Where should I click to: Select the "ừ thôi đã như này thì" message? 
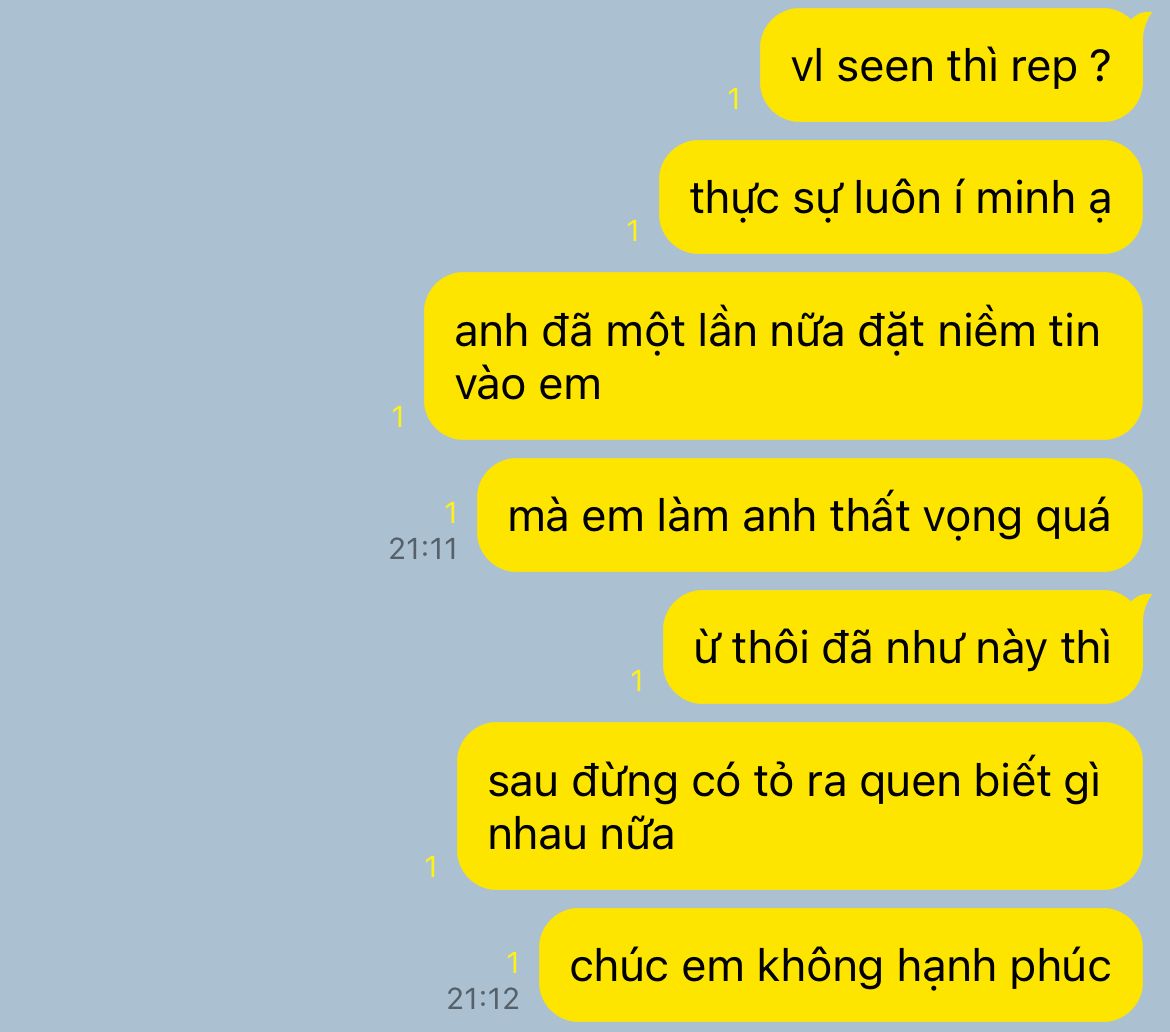coord(903,647)
